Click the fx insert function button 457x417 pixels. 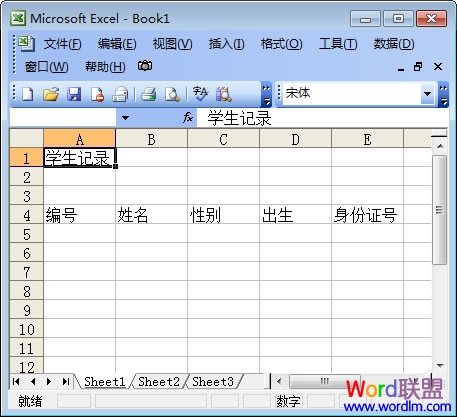[188, 117]
